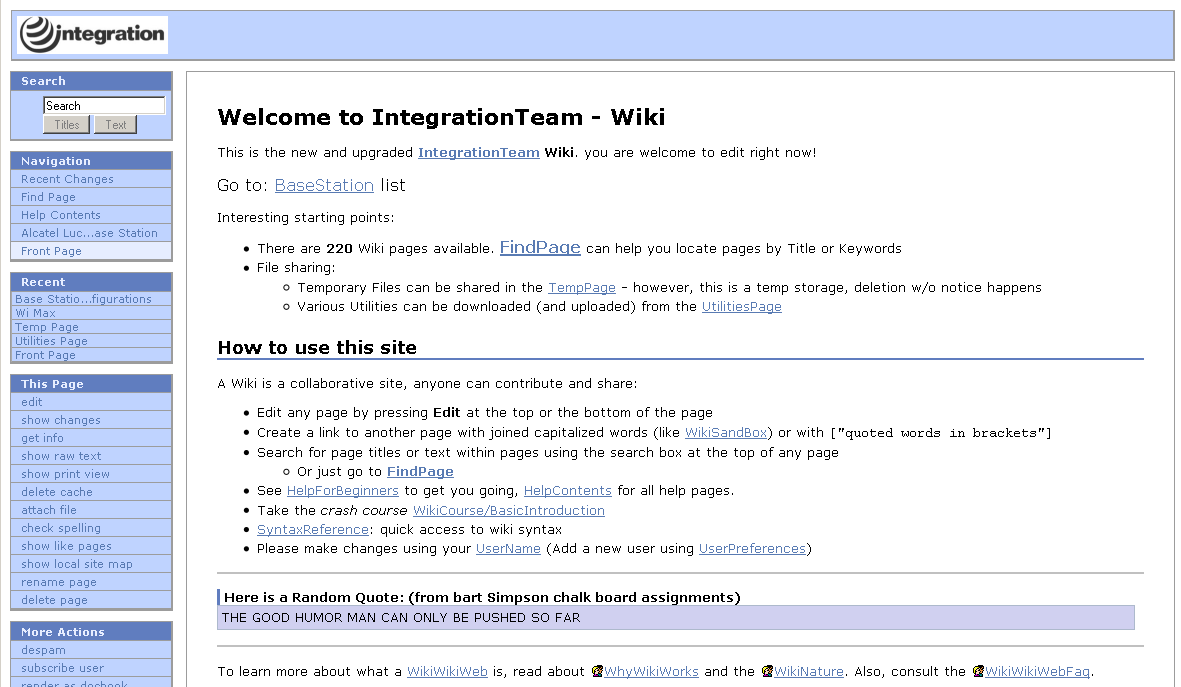1181x687 pixels.
Task: Open WikiCourse/BasicIntroduction crash course link
Action: (508, 511)
